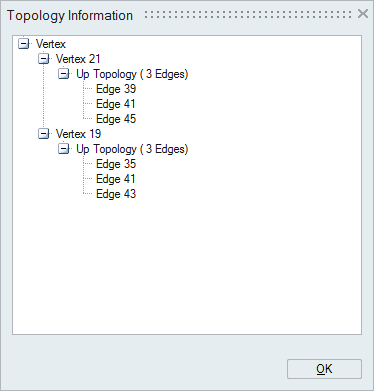Select the Vertex 19 tree item
Screen dimensions: 374x391
click(78, 134)
